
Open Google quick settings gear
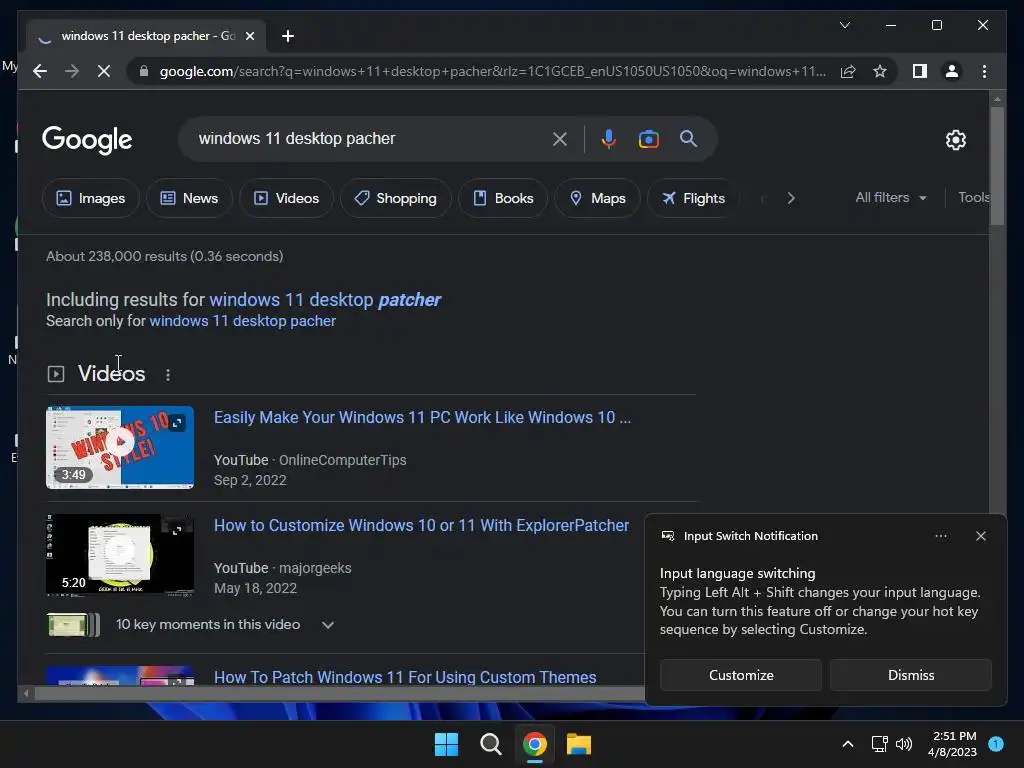[x=955, y=139]
